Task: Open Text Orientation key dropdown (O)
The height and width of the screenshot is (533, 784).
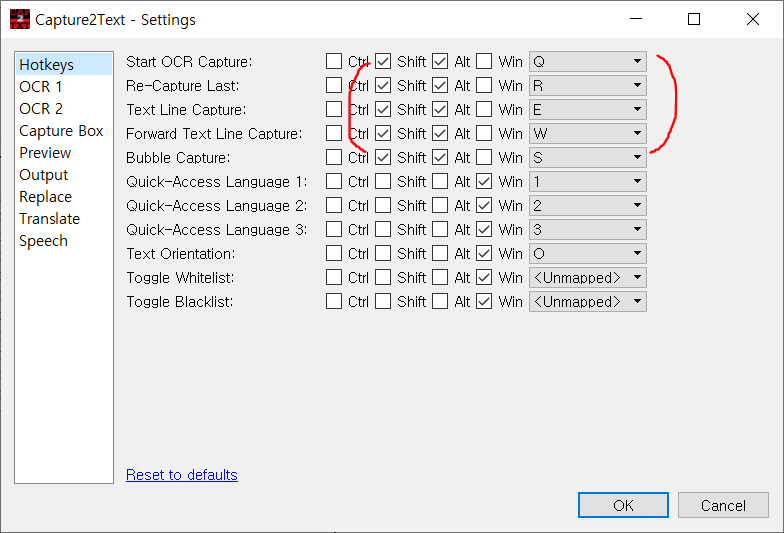Action: pyautogui.click(x=588, y=254)
